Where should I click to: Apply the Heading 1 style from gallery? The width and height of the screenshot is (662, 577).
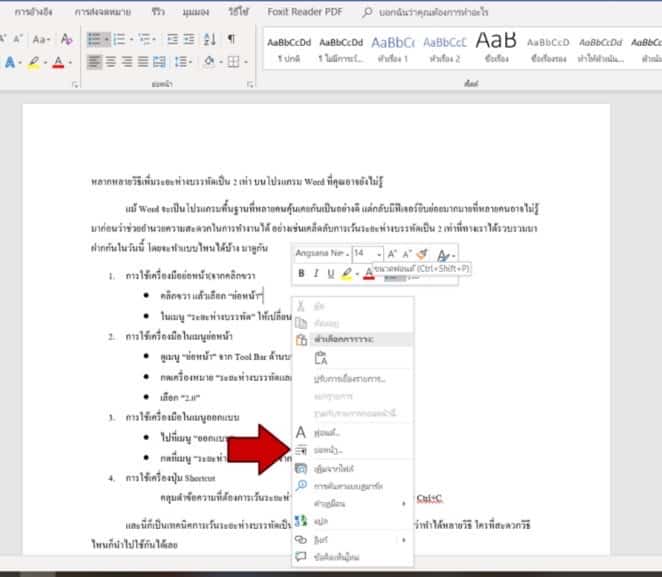[x=393, y=47]
